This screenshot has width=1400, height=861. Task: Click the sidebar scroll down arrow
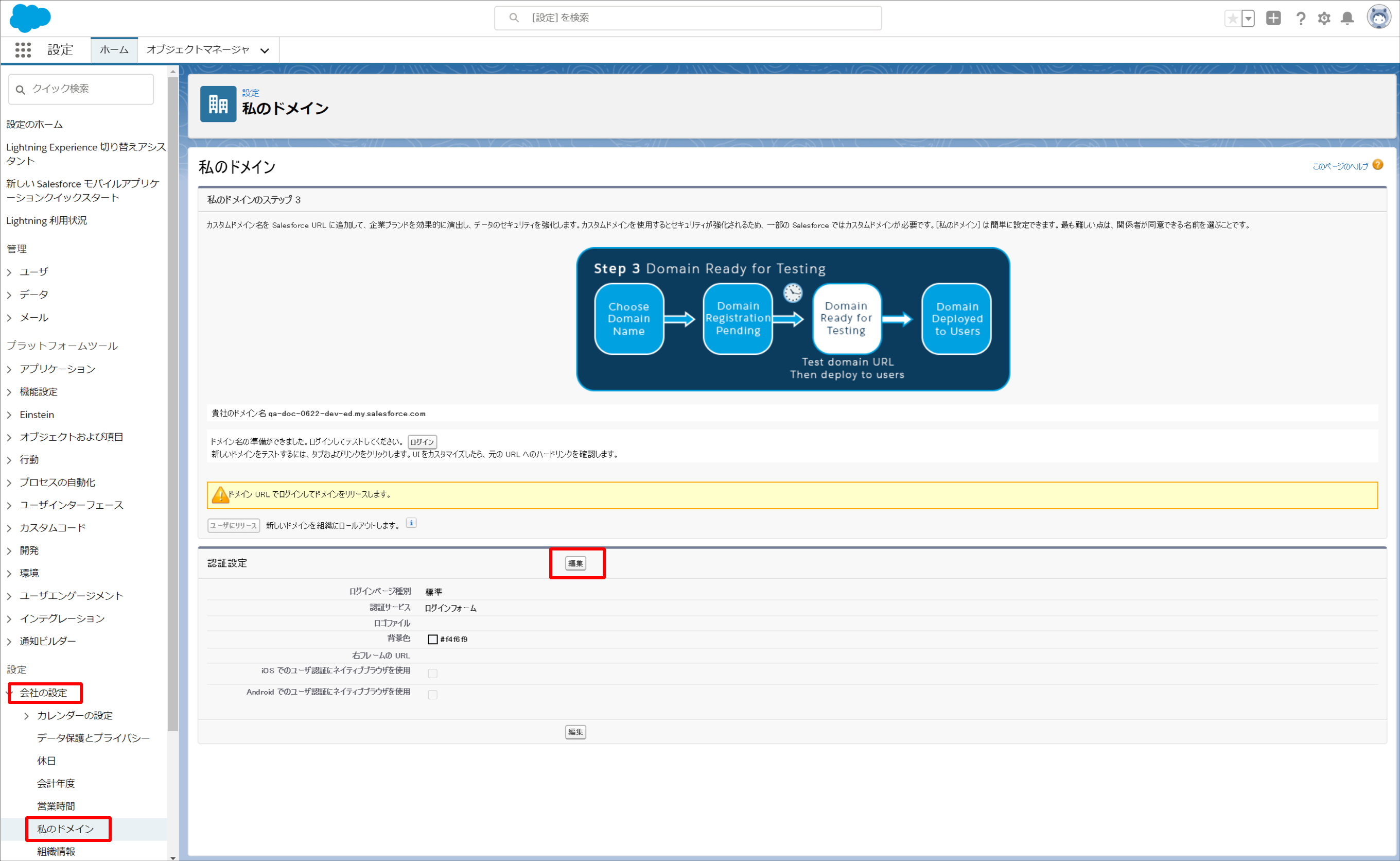[173, 857]
